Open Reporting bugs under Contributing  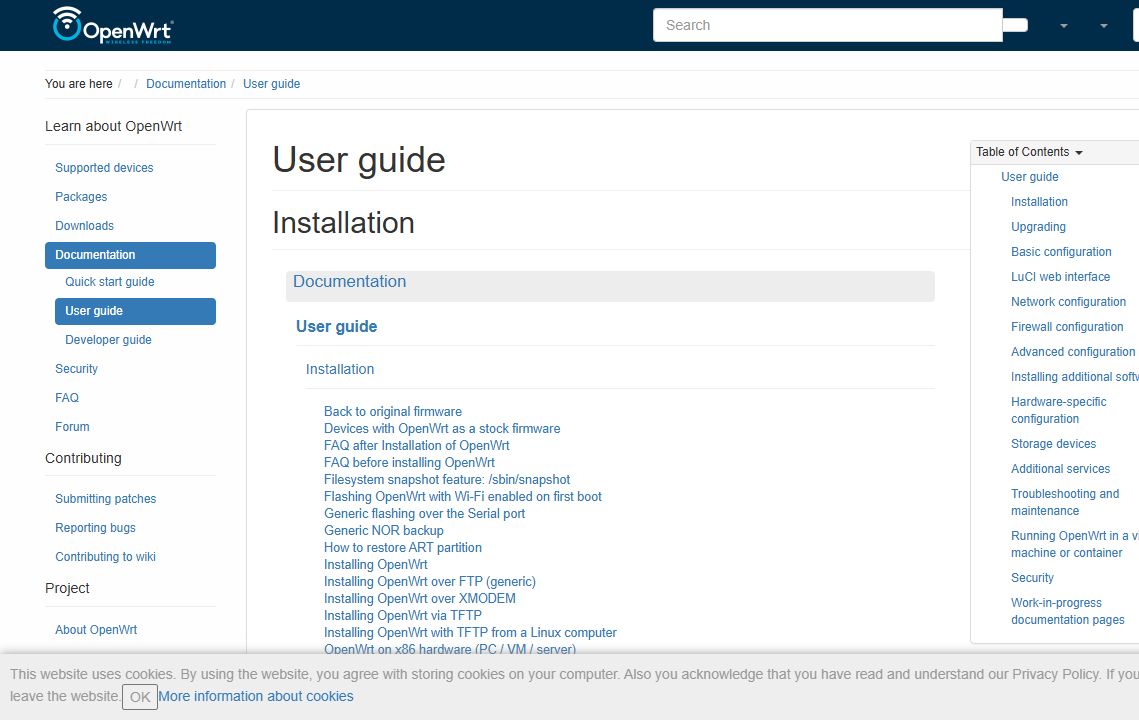click(x=95, y=528)
